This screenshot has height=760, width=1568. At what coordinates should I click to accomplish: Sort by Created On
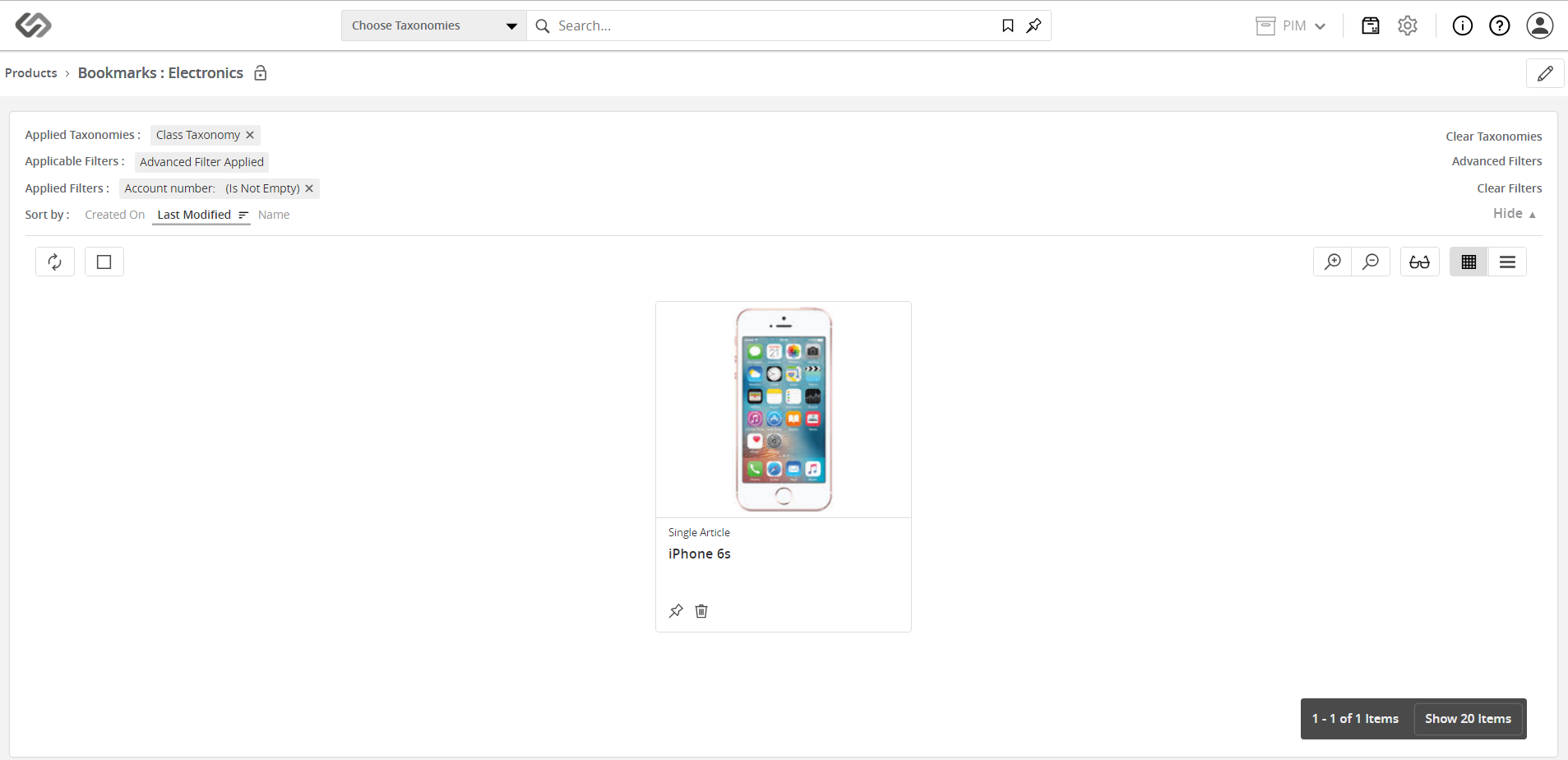(x=115, y=215)
